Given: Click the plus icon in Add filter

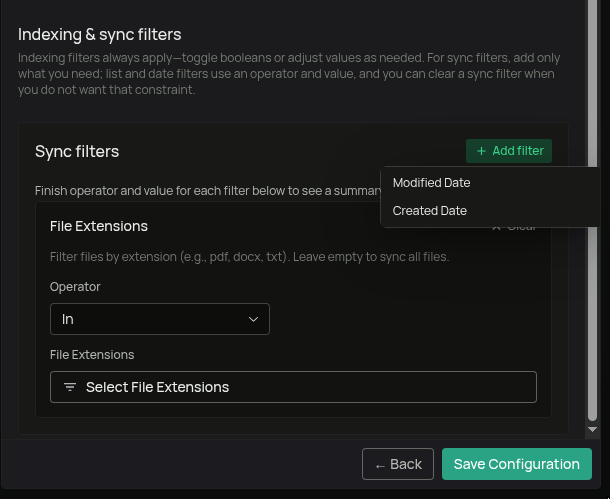Looking at the screenshot, I should (481, 151).
